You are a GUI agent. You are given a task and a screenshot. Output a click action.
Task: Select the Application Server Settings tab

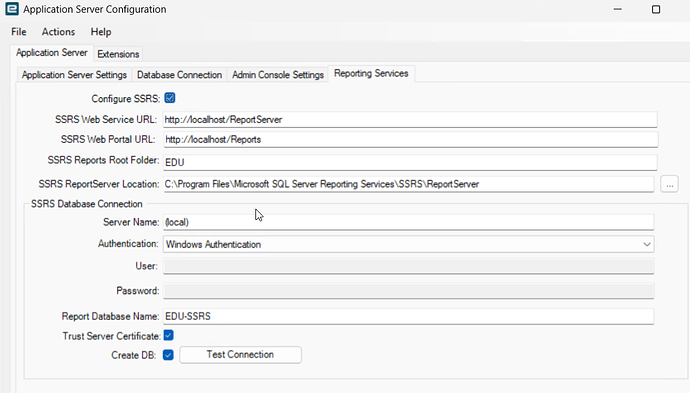74,75
